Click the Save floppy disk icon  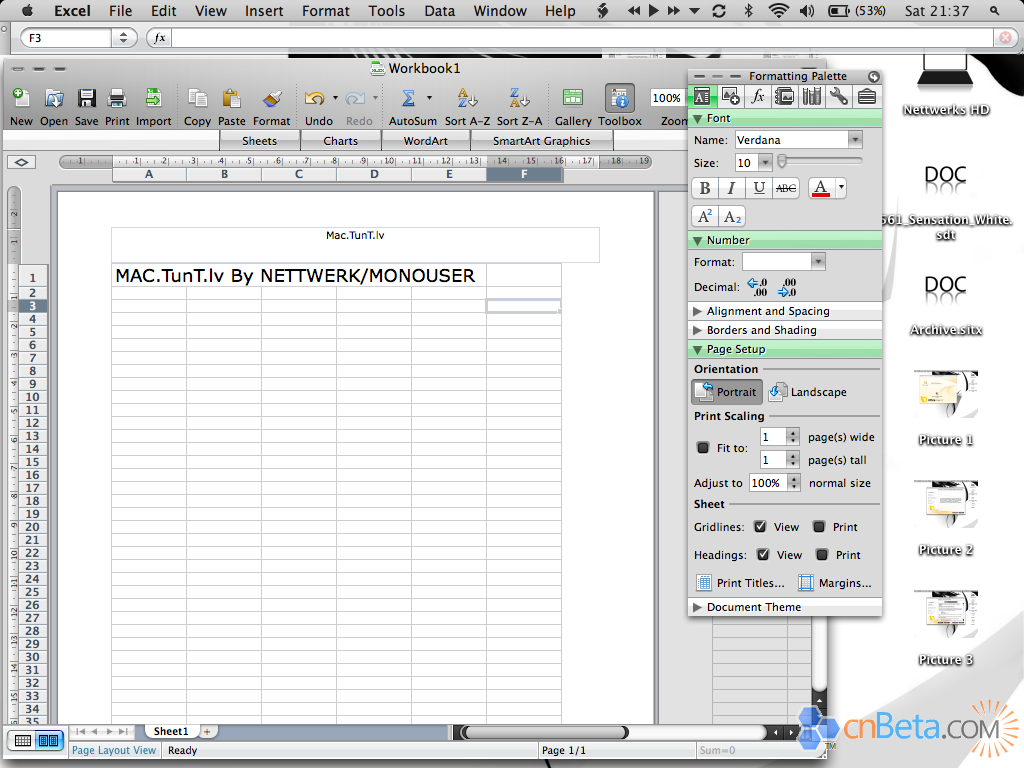pos(86,98)
